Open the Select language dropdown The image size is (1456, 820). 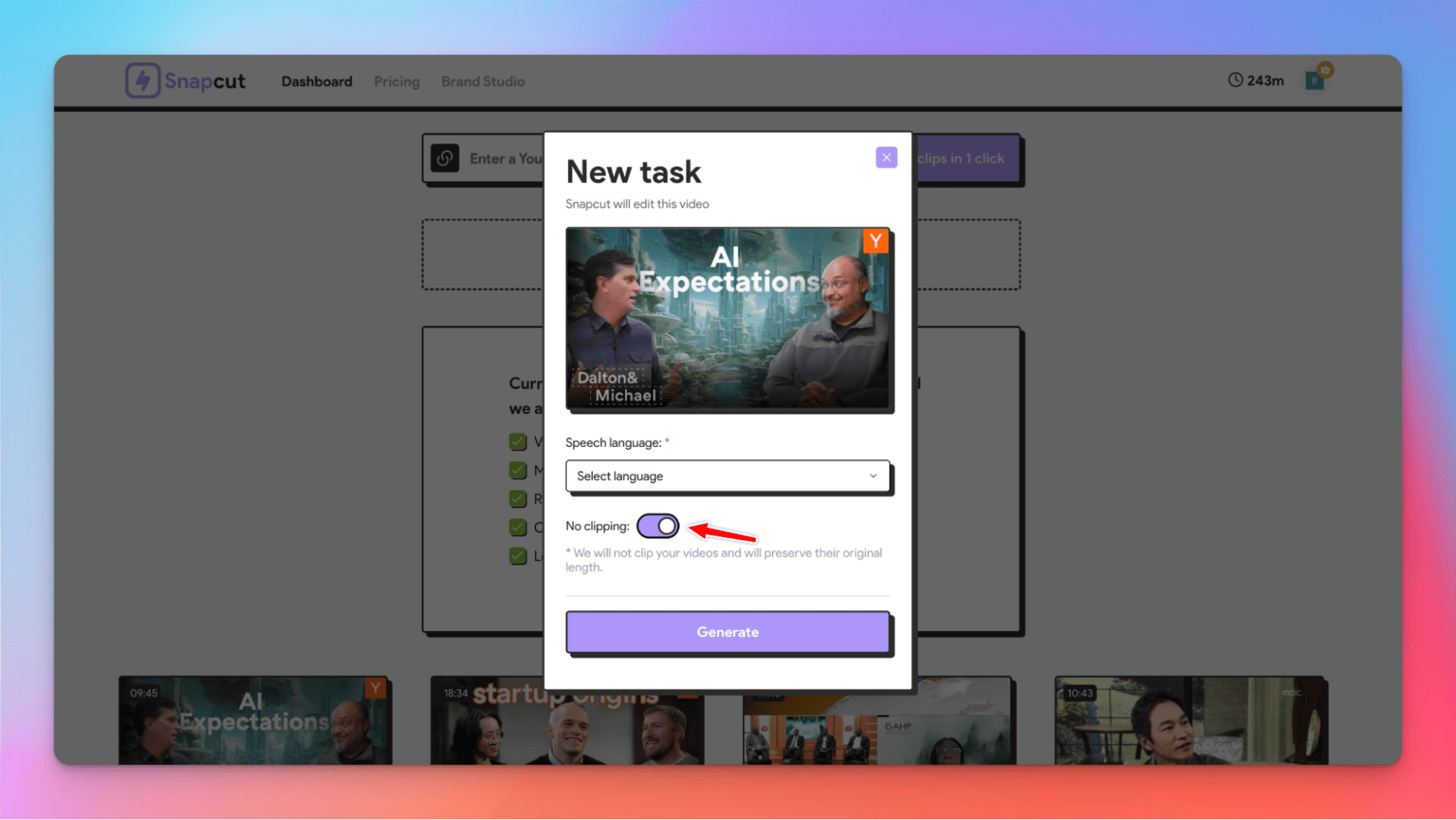[x=726, y=476]
